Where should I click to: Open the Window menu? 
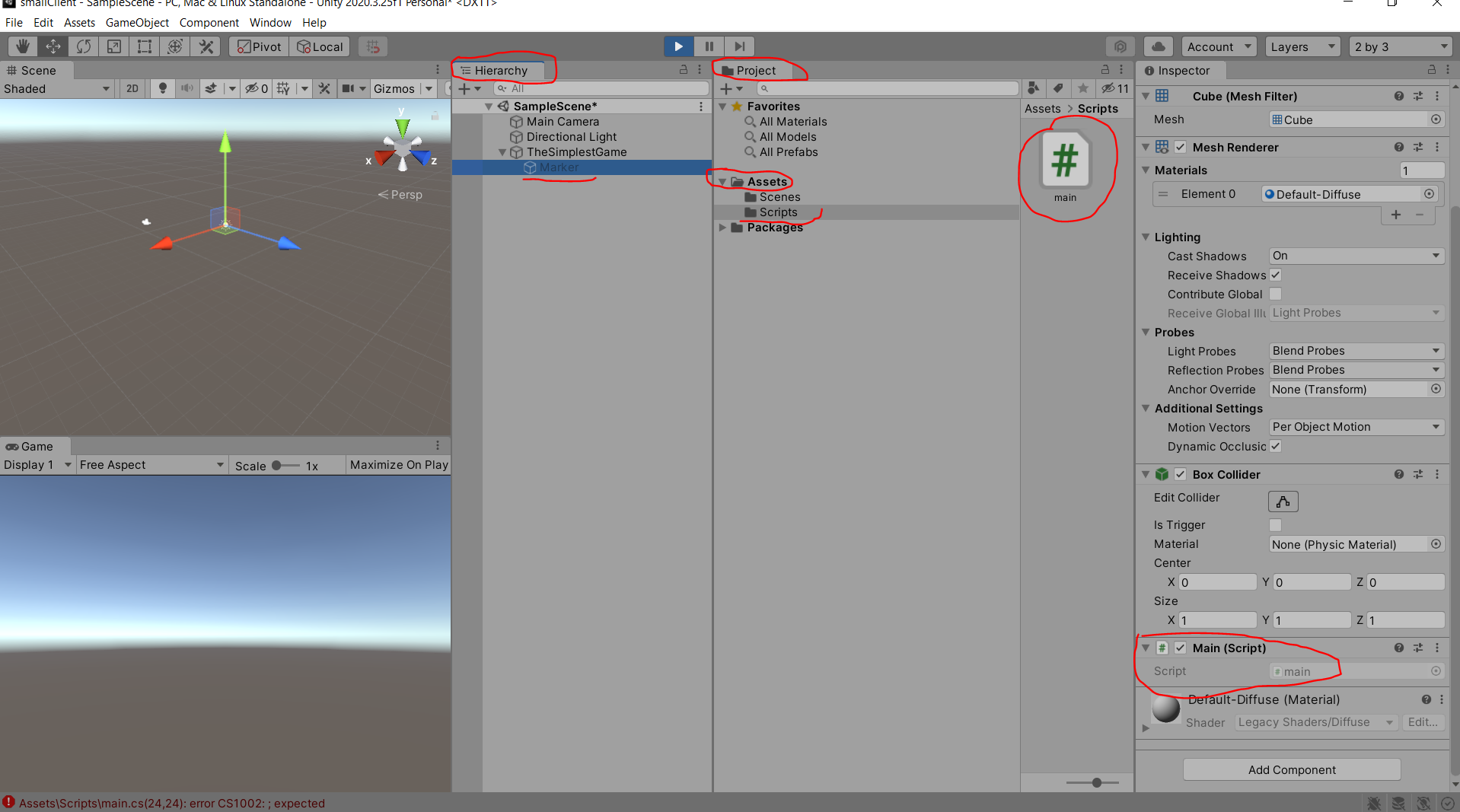(270, 23)
